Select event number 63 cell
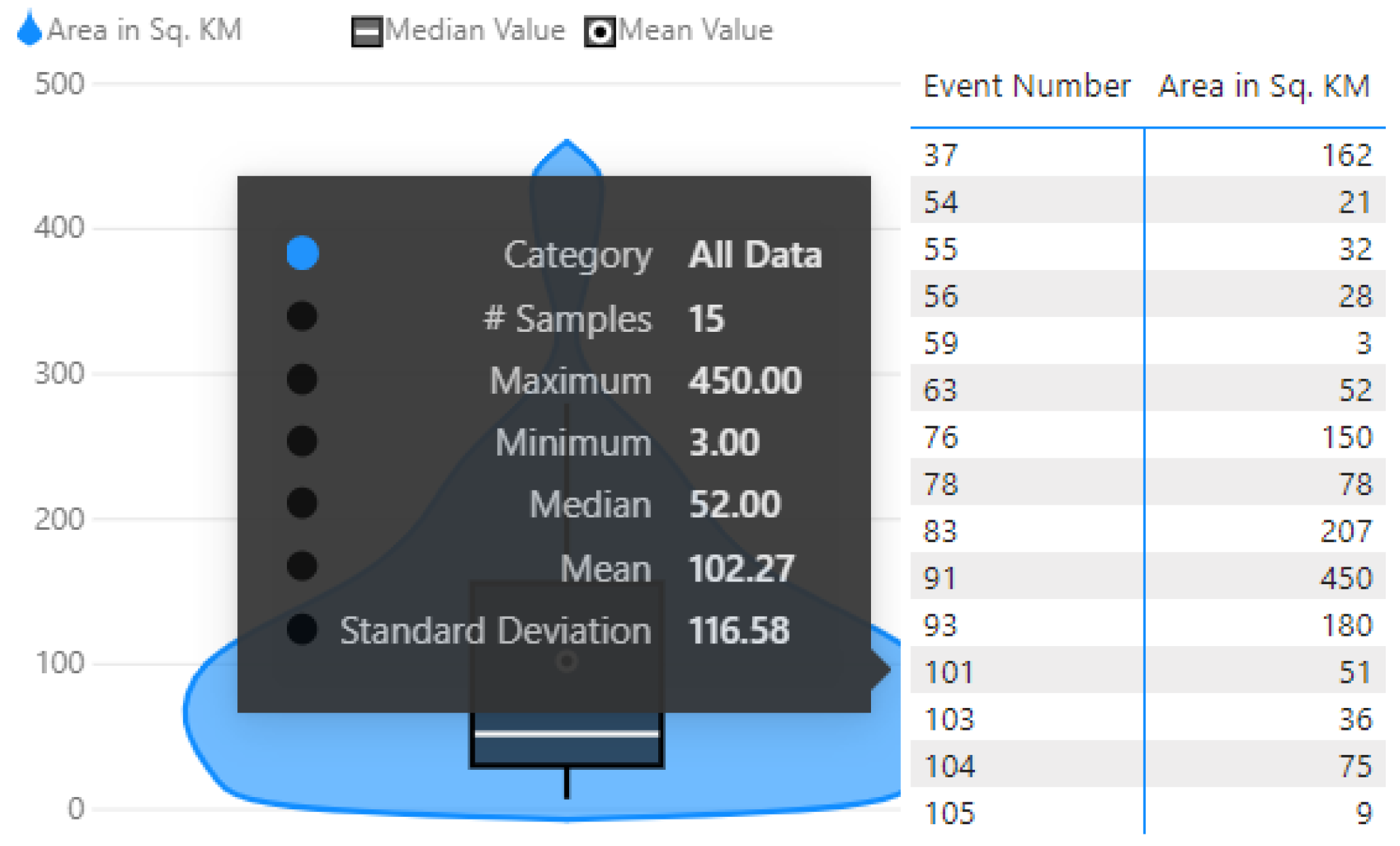 click(940, 390)
